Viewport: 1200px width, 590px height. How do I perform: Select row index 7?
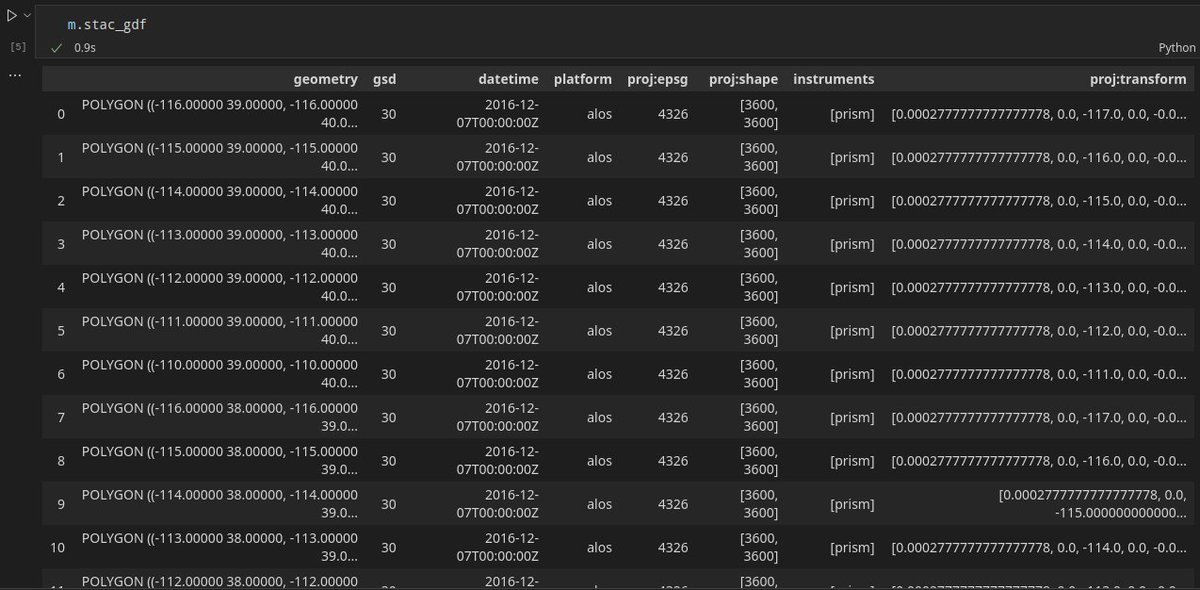60,417
